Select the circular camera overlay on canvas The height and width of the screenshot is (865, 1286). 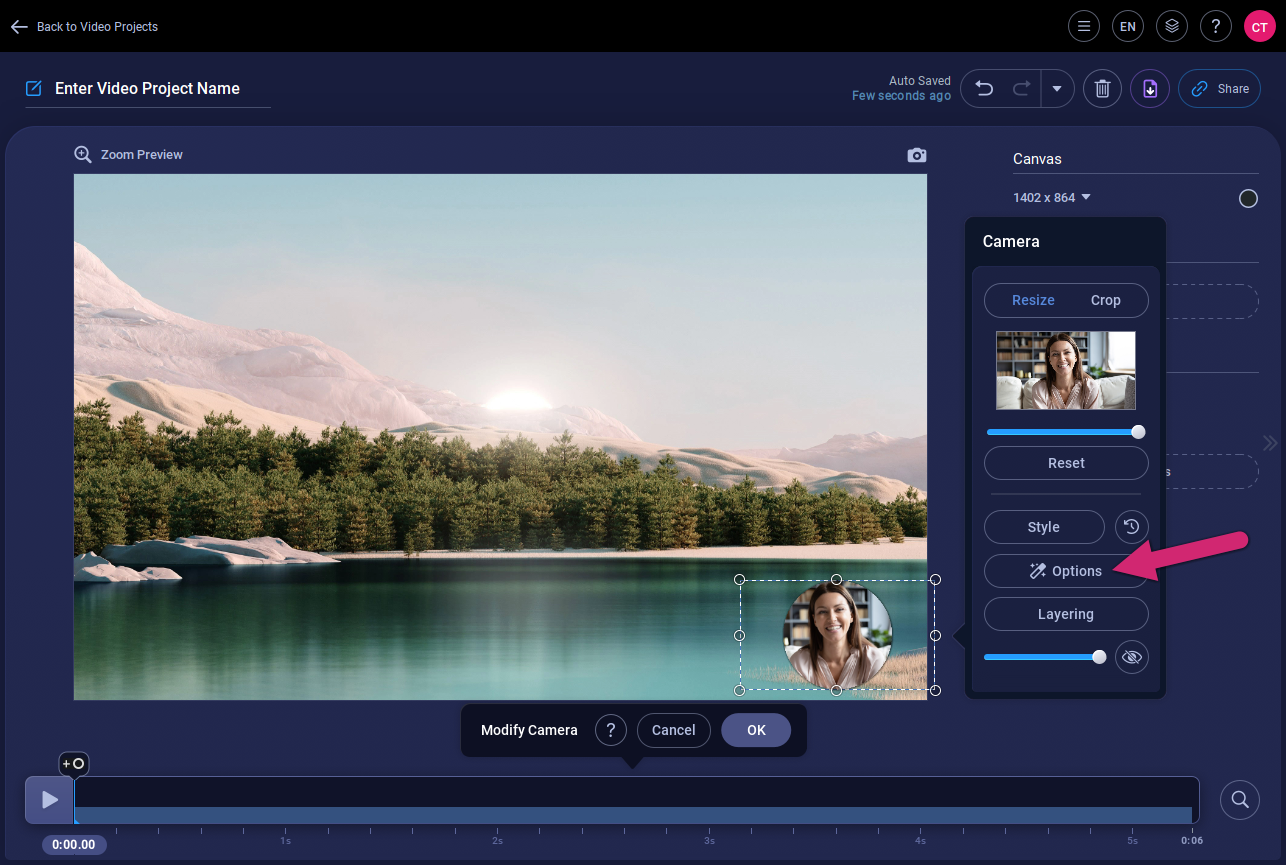point(837,634)
